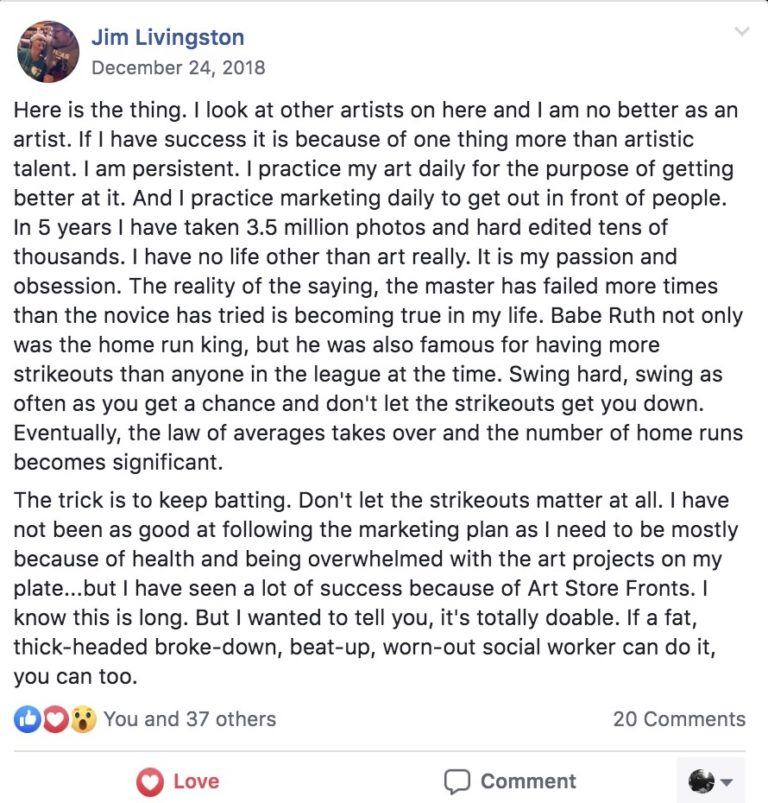This screenshot has width=768, height=803.
Task: Click the speech bubble Comment icon
Action: pos(457,781)
